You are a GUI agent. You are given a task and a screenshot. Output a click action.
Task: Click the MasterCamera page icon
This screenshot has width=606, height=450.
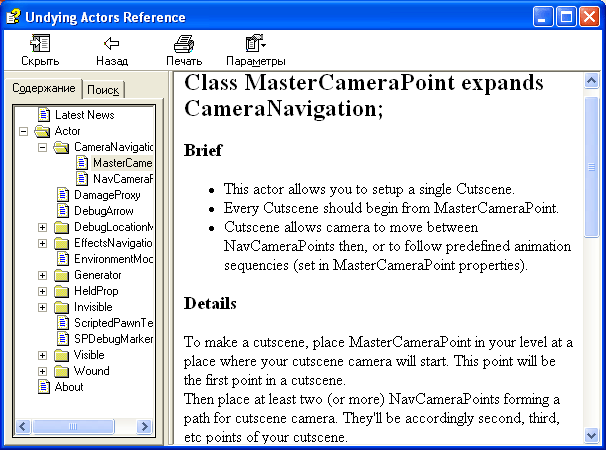[82, 163]
